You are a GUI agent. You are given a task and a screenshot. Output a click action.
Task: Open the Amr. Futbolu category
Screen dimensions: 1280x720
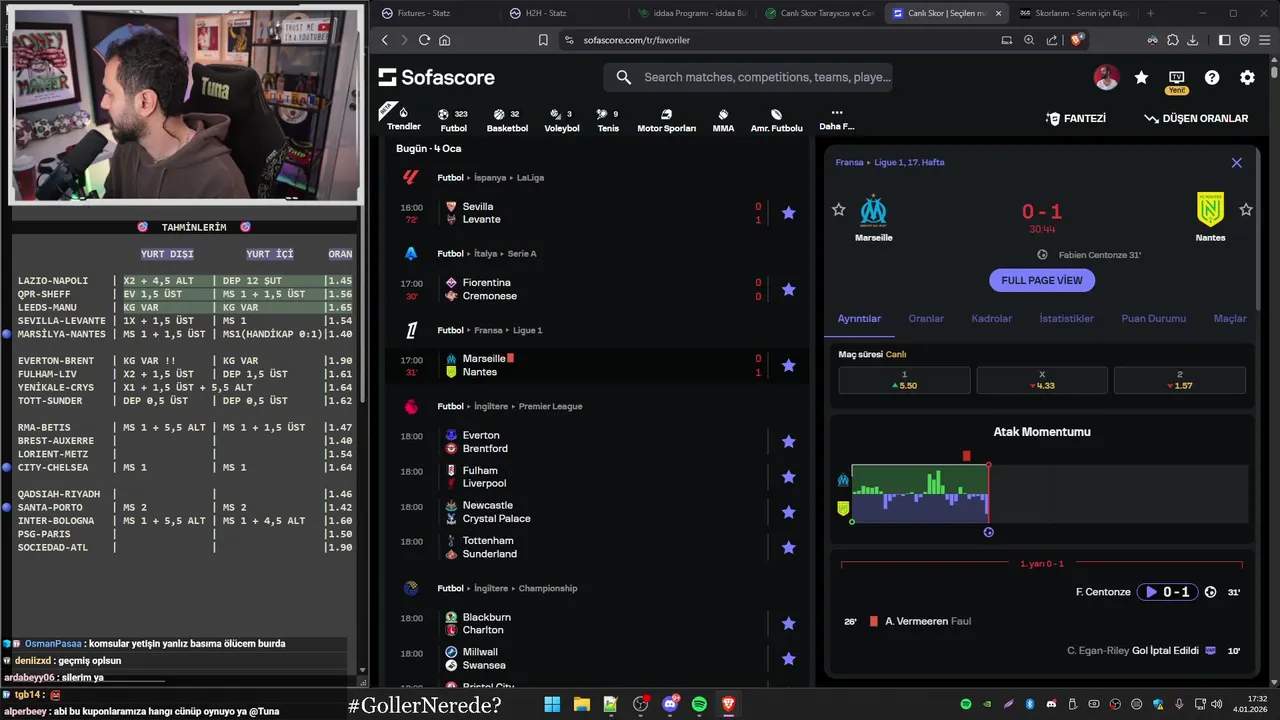[776, 120]
